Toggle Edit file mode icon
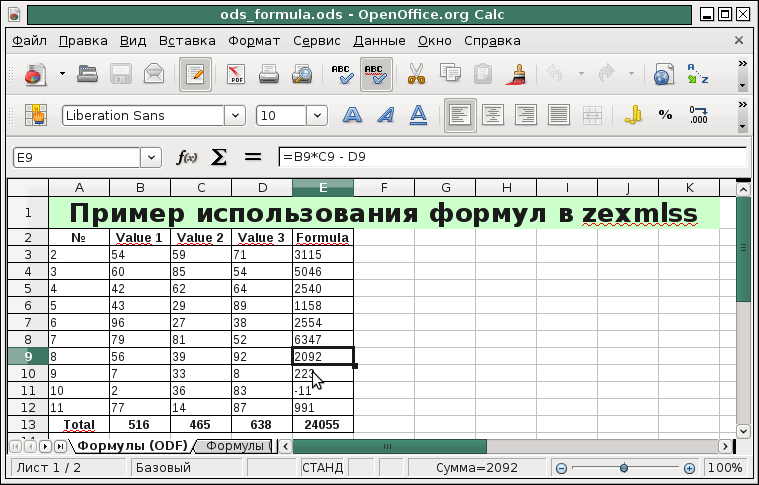This screenshot has height=485, width=759. coord(195,74)
